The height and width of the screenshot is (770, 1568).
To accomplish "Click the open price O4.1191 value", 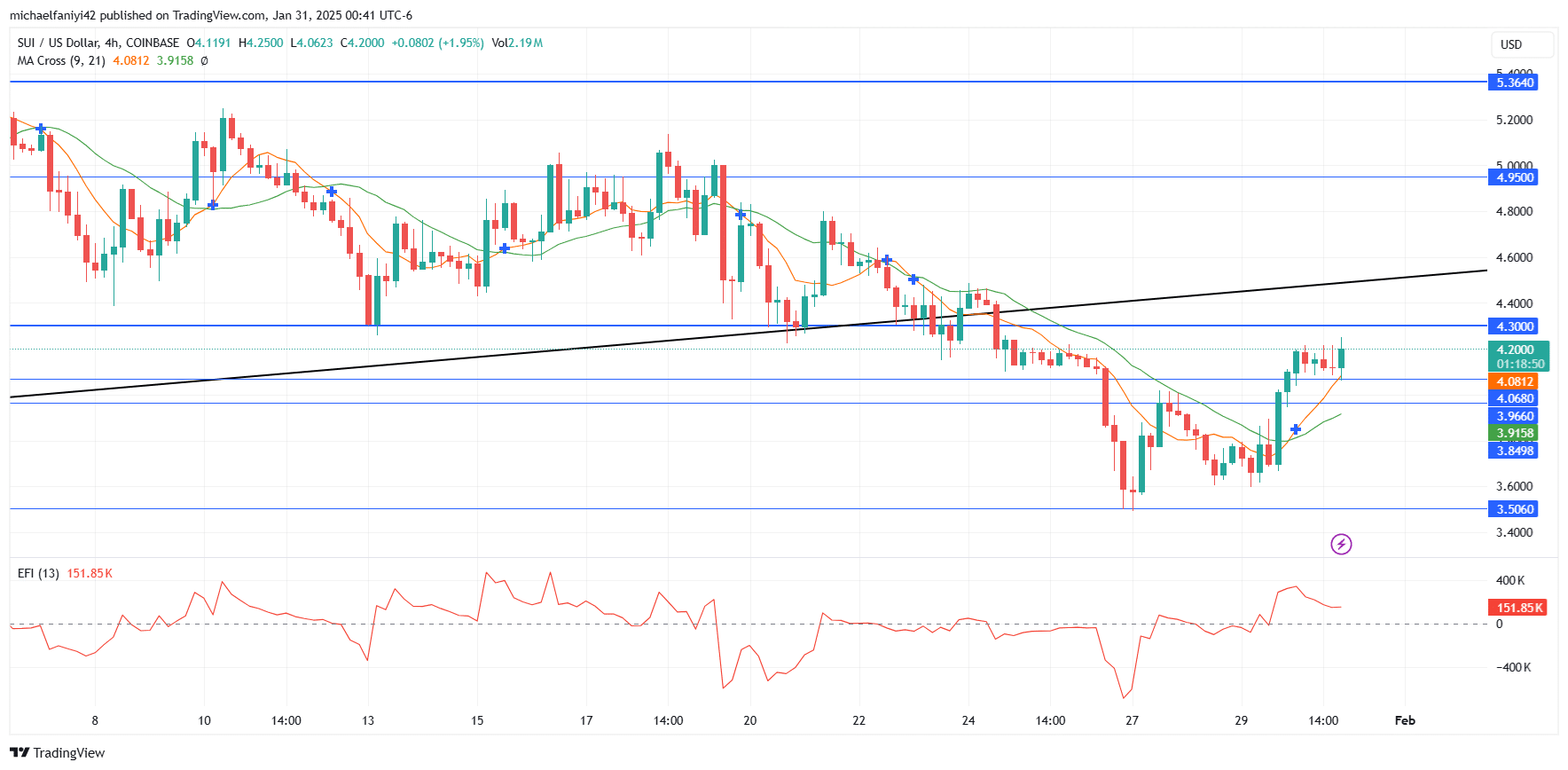I will pos(208,43).
